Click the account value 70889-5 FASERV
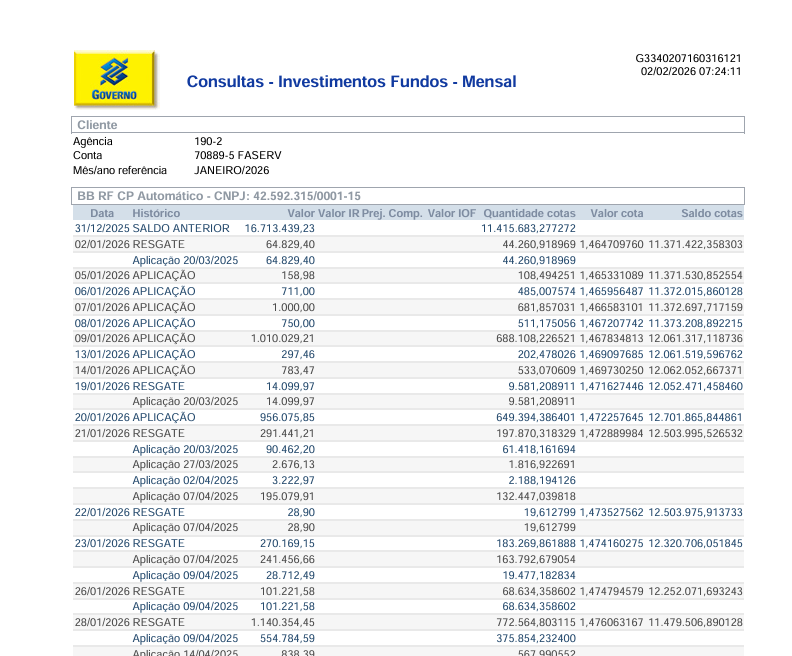792x656 pixels. point(238,156)
